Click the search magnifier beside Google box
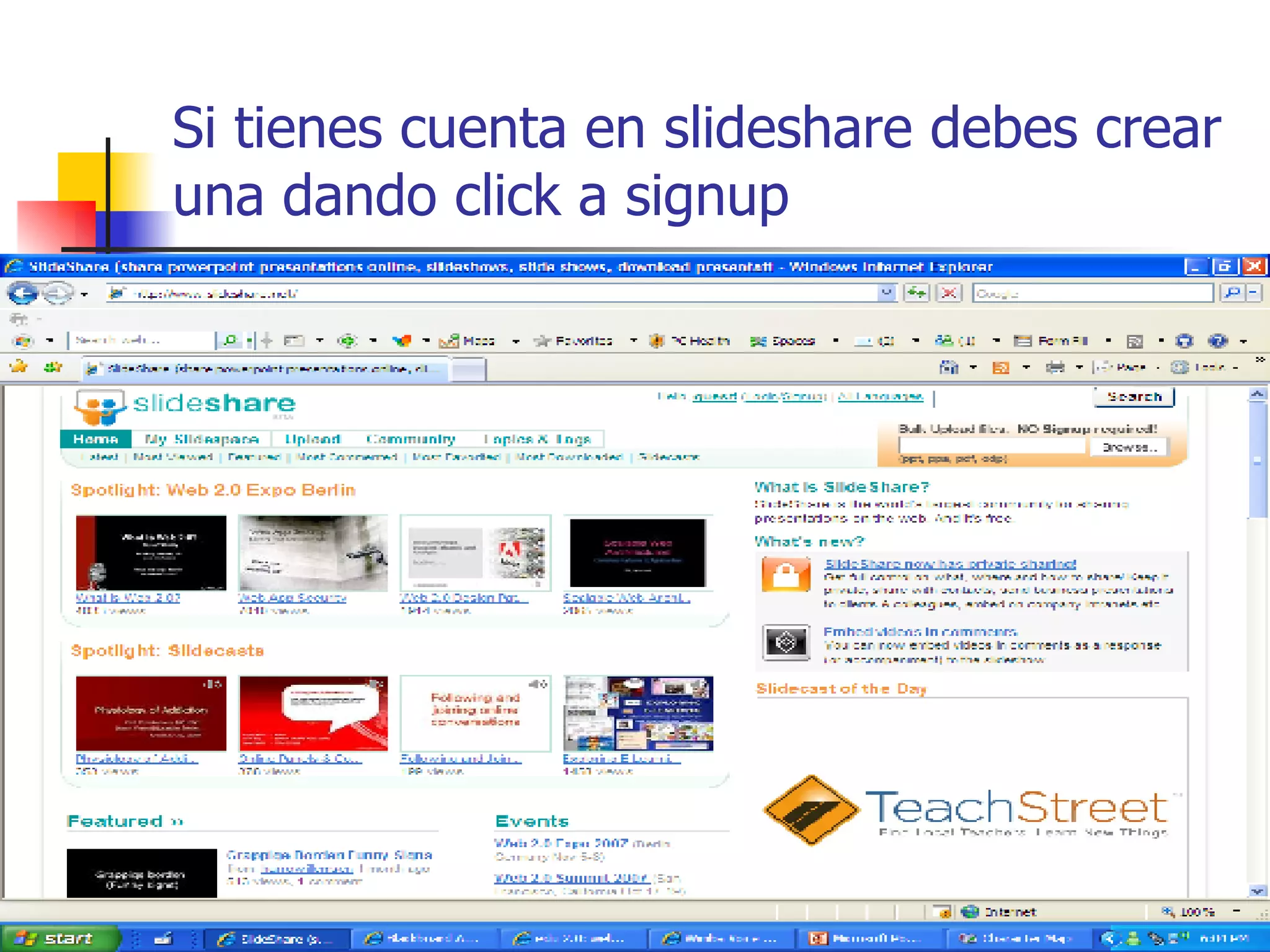The width and height of the screenshot is (1270, 952). (1233, 293)
